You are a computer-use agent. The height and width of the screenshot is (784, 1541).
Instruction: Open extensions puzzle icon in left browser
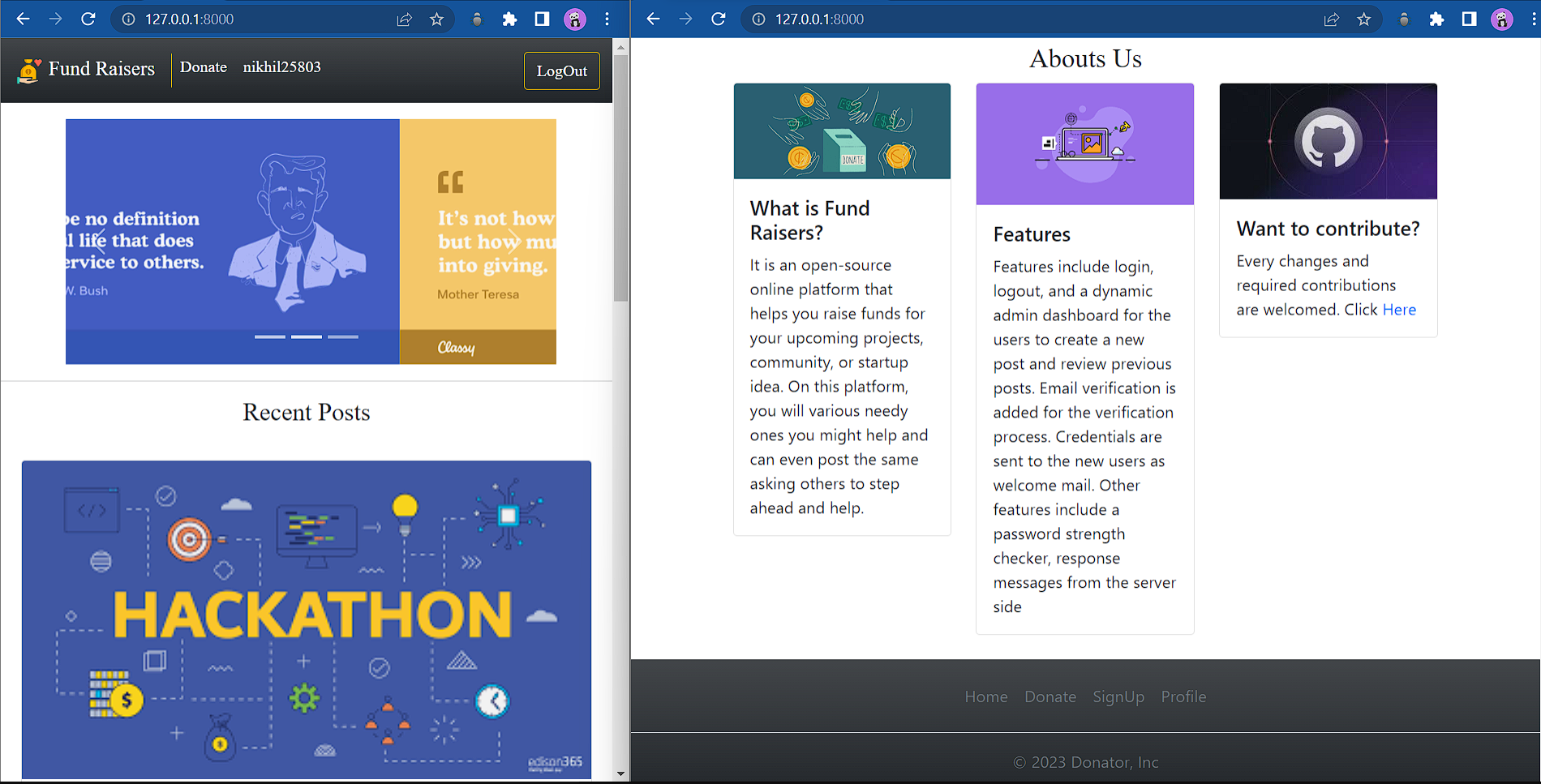pos(509,19)
